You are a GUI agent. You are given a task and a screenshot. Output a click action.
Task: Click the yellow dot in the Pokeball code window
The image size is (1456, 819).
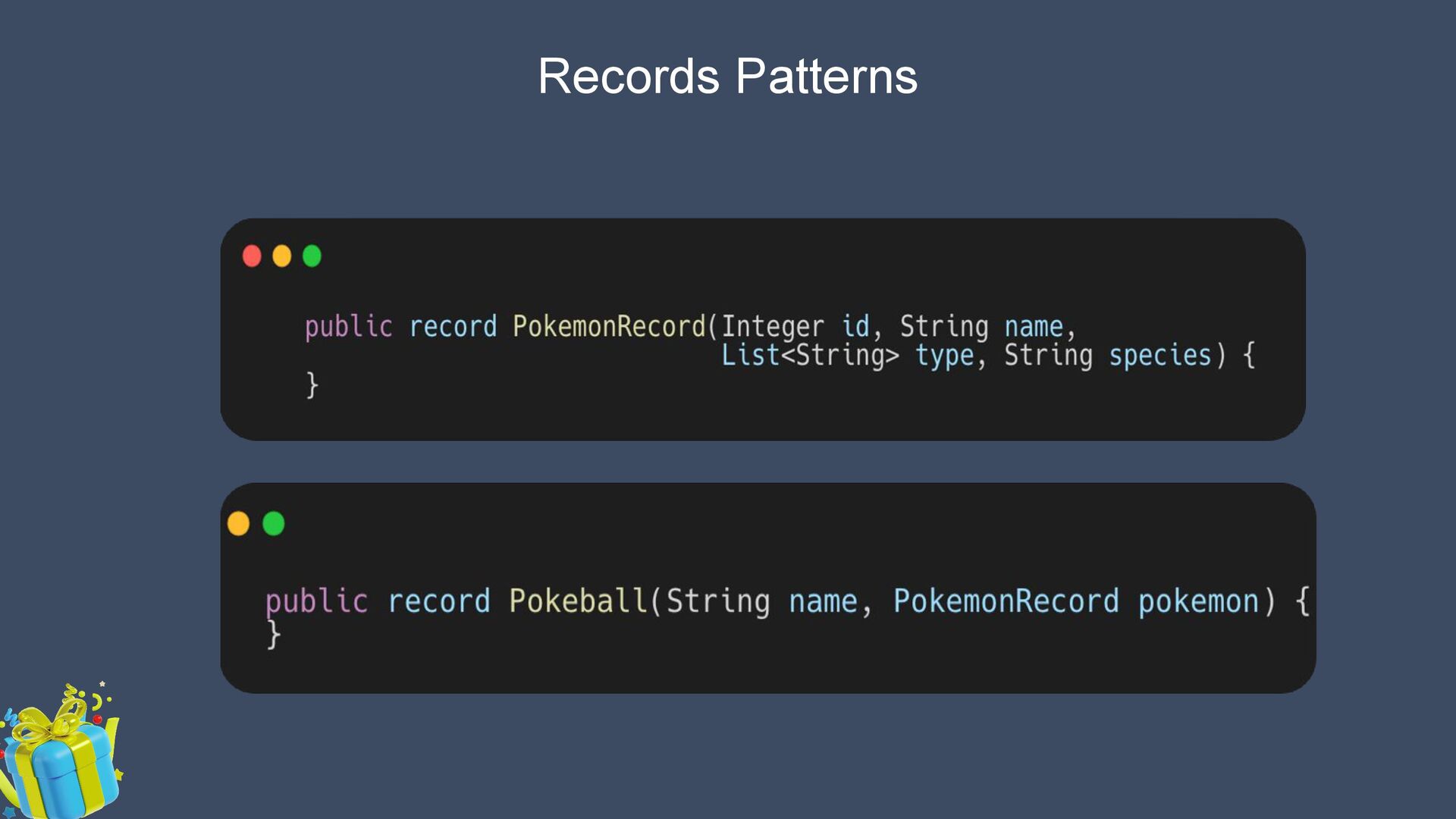[x=238, y=523]
